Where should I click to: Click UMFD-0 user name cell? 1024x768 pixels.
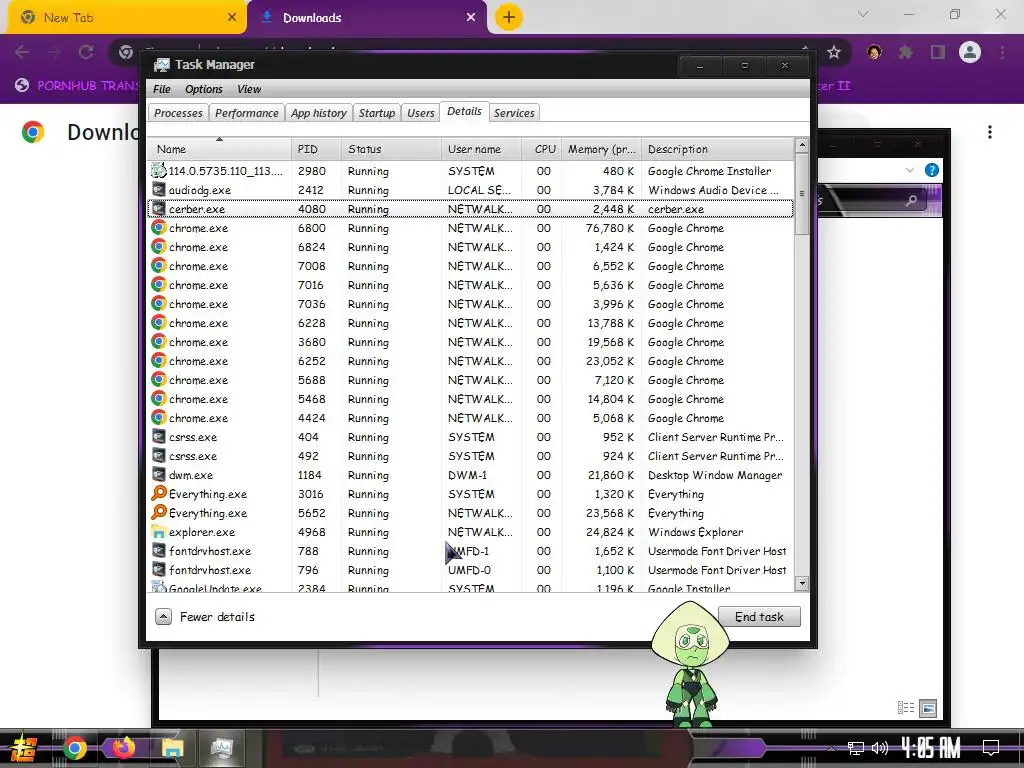pyautogui.click(x=470, y=570)
